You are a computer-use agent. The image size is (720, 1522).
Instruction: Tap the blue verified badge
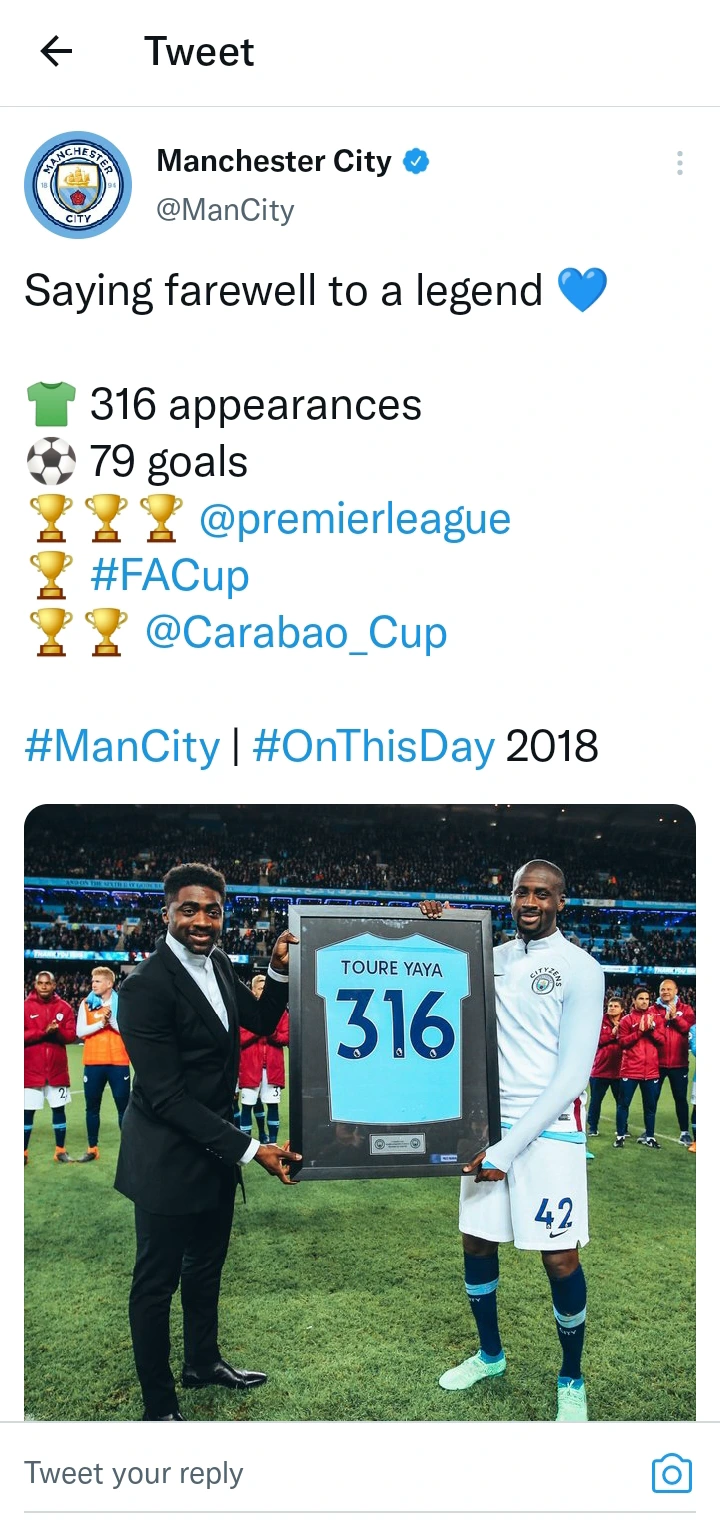click(416, 161)
